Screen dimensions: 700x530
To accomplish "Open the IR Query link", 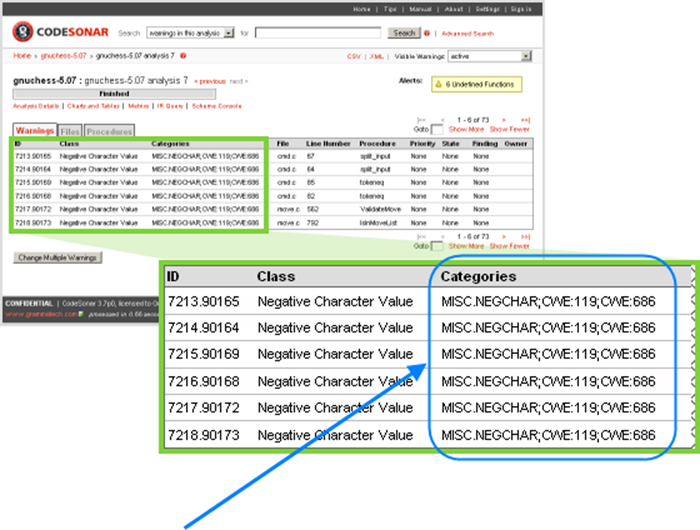I will [170, 106].
